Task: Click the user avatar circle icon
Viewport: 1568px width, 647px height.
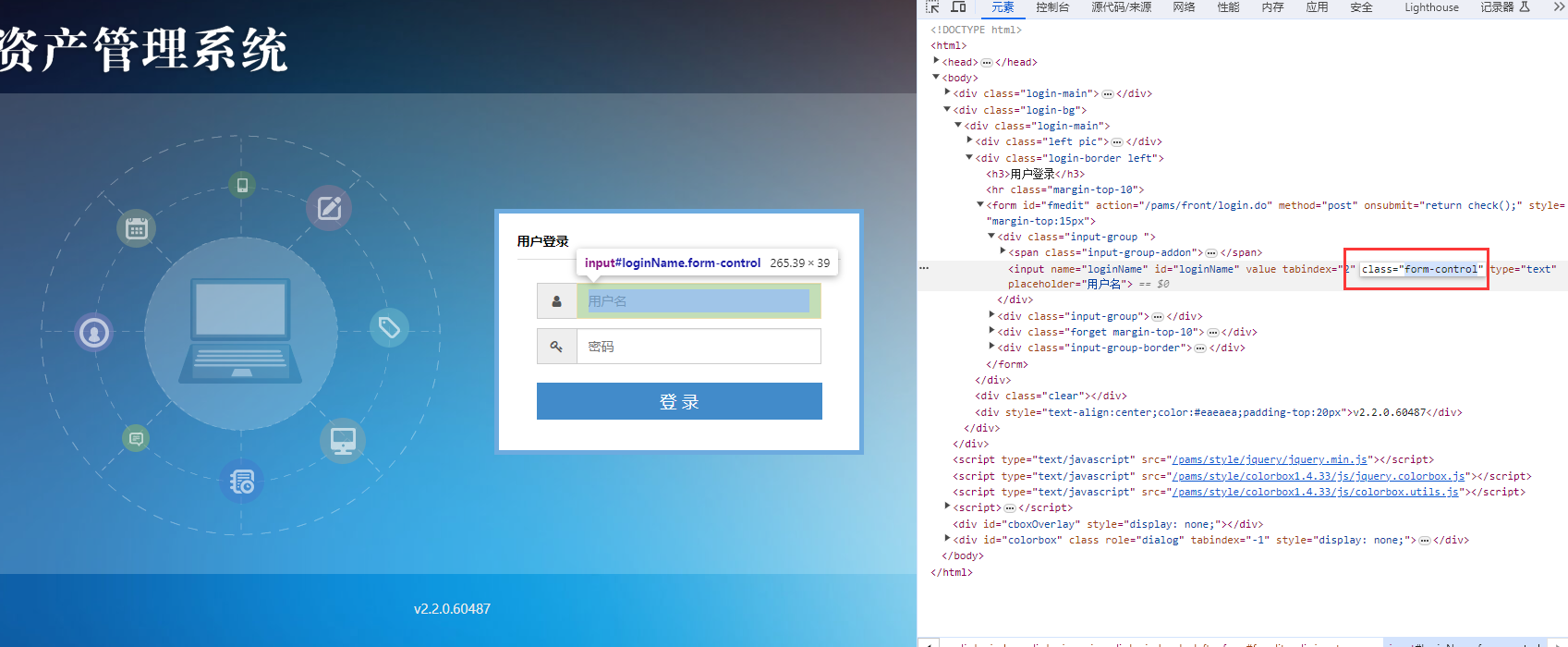Action: pos(93,333)
